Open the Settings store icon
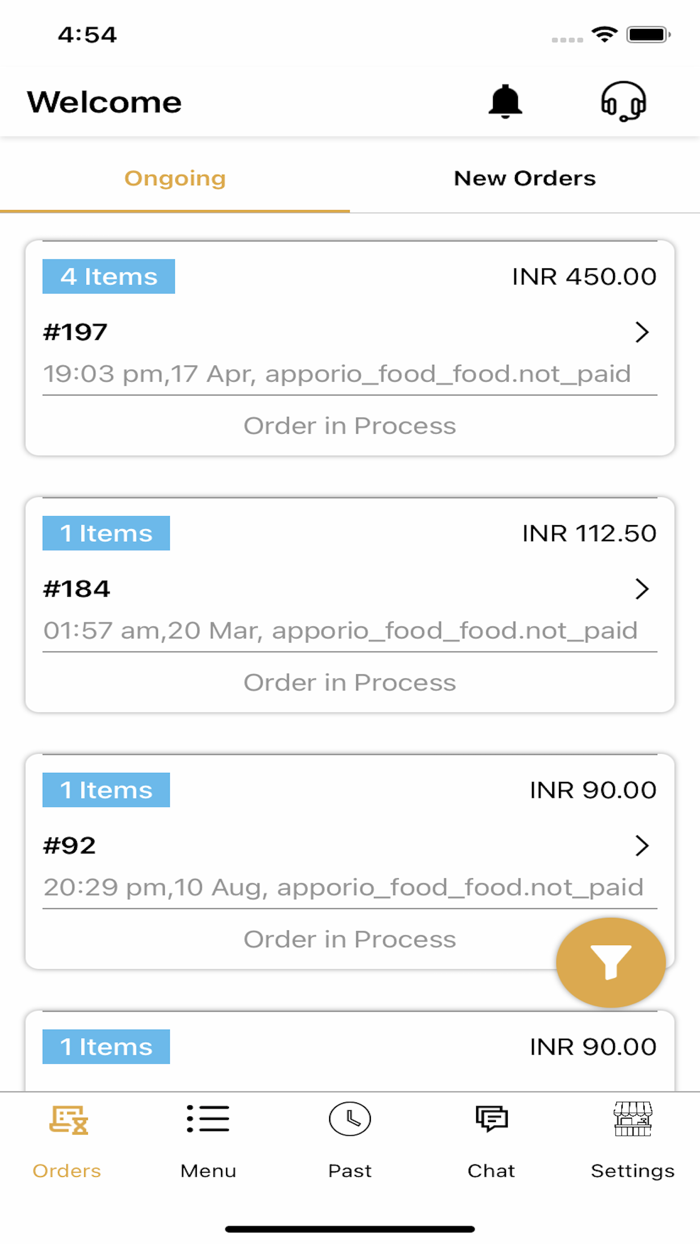This screenshot has height=1244, width=700. [x=632, y=1119]
